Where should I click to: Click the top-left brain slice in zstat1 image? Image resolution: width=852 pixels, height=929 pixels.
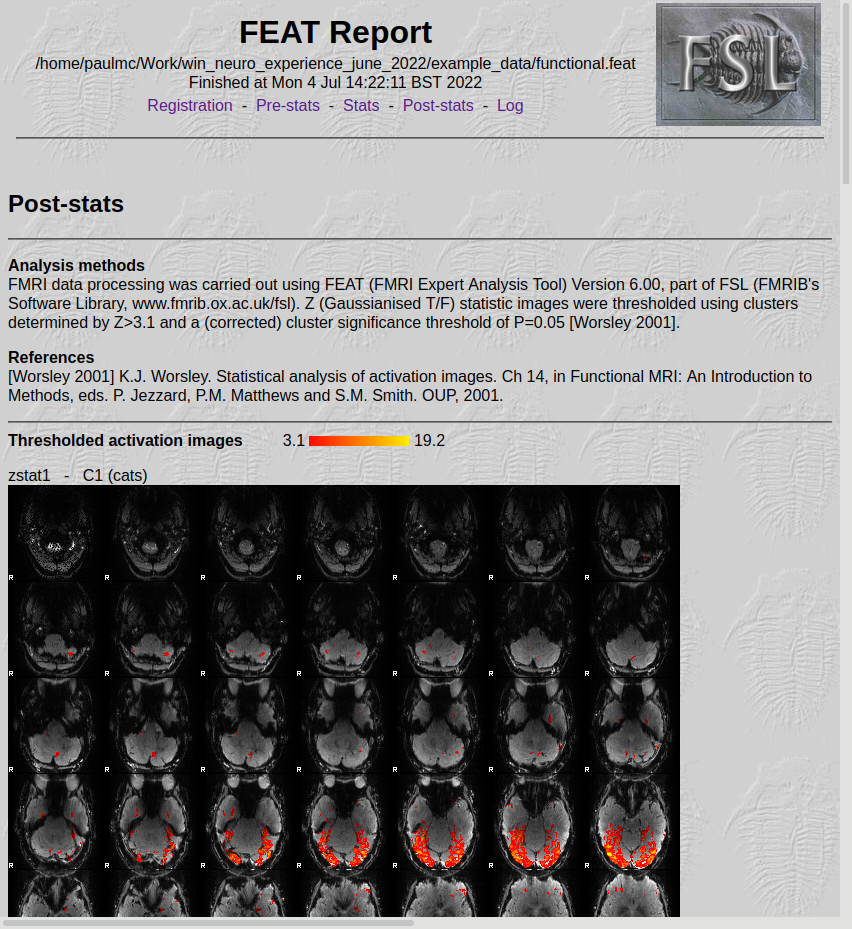tap(55, 534)
